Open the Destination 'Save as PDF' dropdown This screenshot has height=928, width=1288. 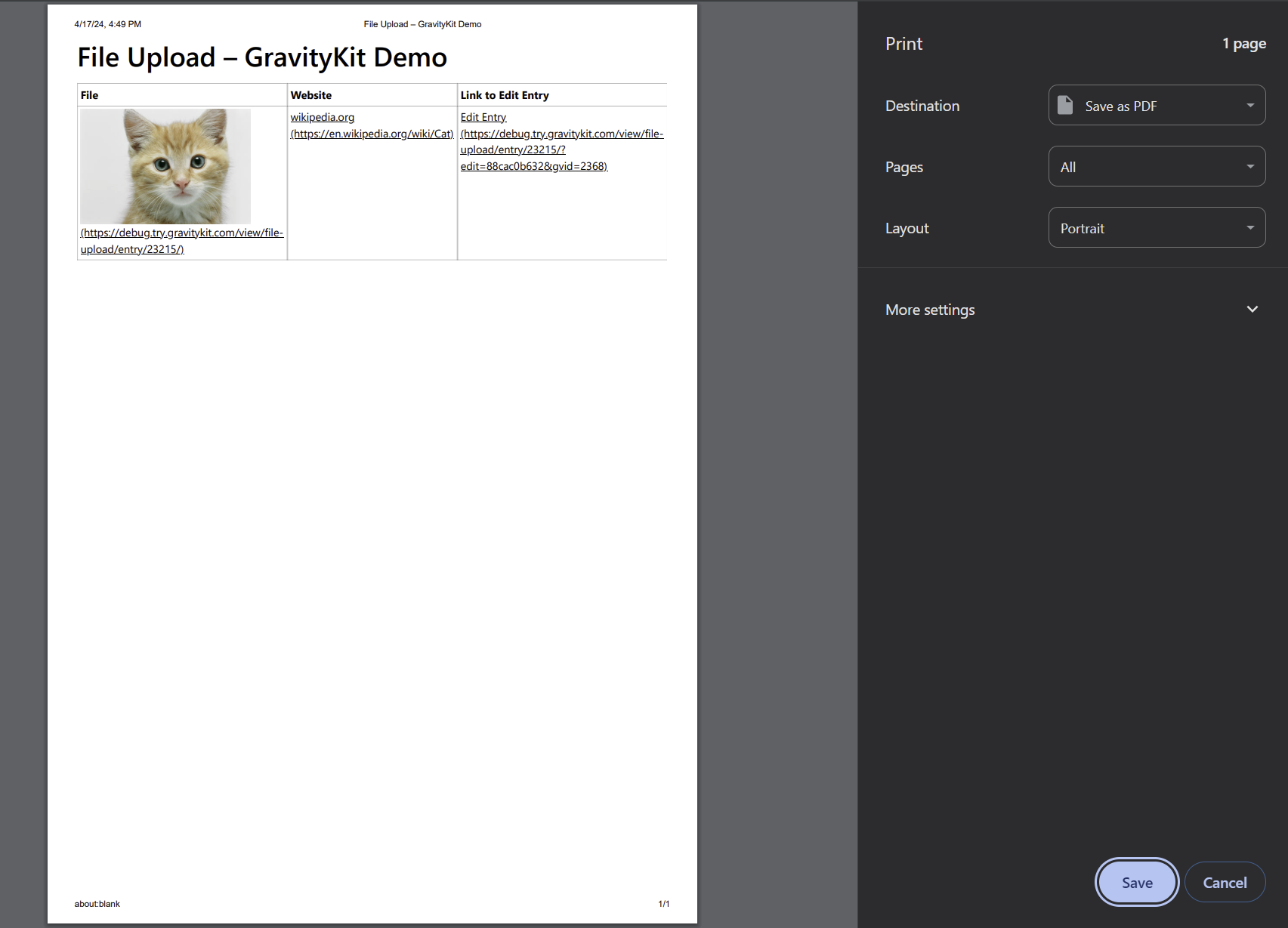coord(1156,106)
